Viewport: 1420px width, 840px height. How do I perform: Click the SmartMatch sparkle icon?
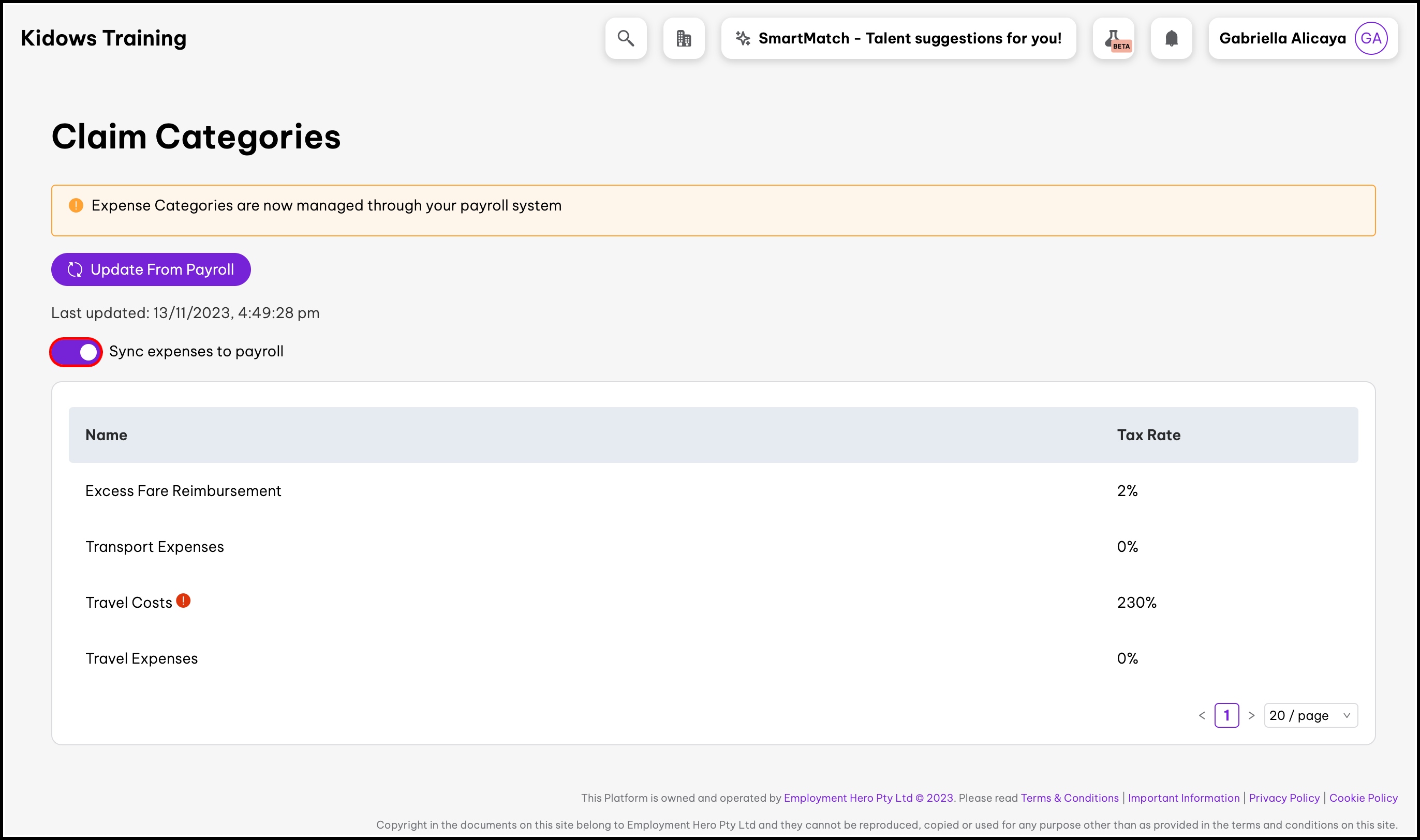coord(742,38)
